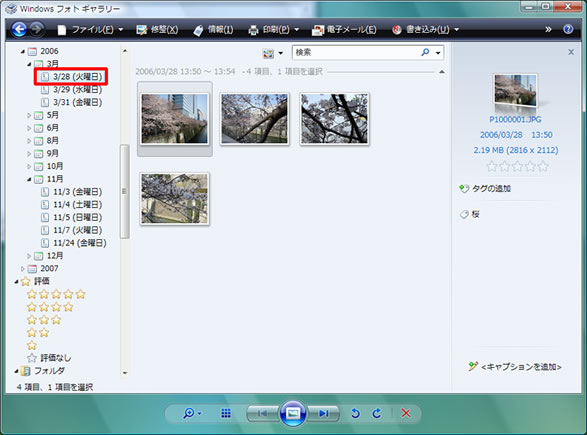Viewport: 587px width, 435px height.
Task: Open the 印刷(P) print menu
Action: tap(274, 30)
